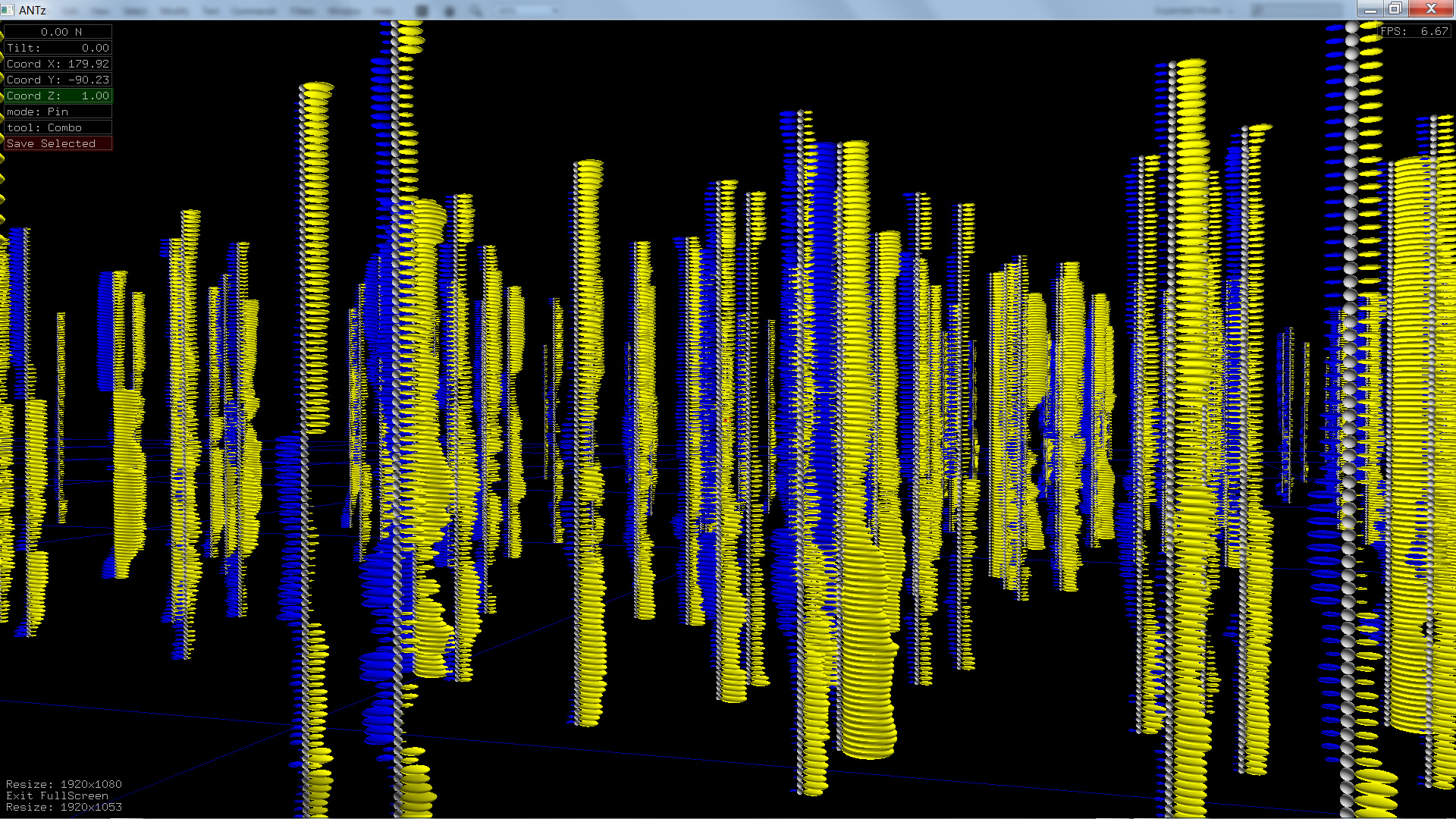The height and width of the screenshot is (819, 1456).
Task: Minimize the ANTz window
Action: pos(1370,9)
